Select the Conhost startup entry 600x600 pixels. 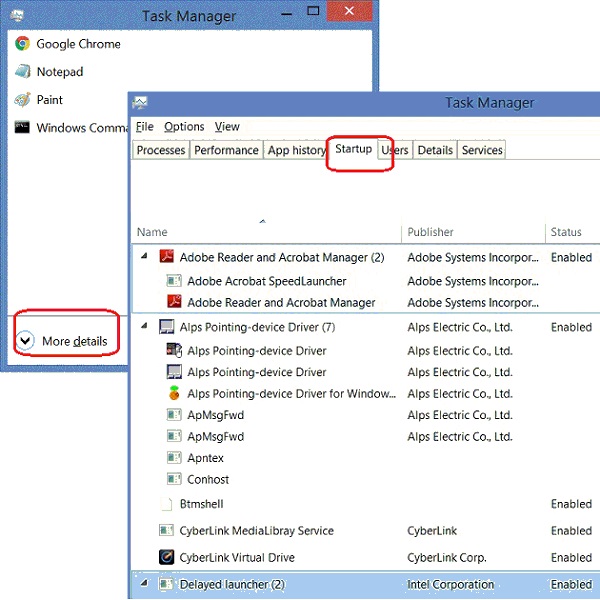[x=208, y=479]
